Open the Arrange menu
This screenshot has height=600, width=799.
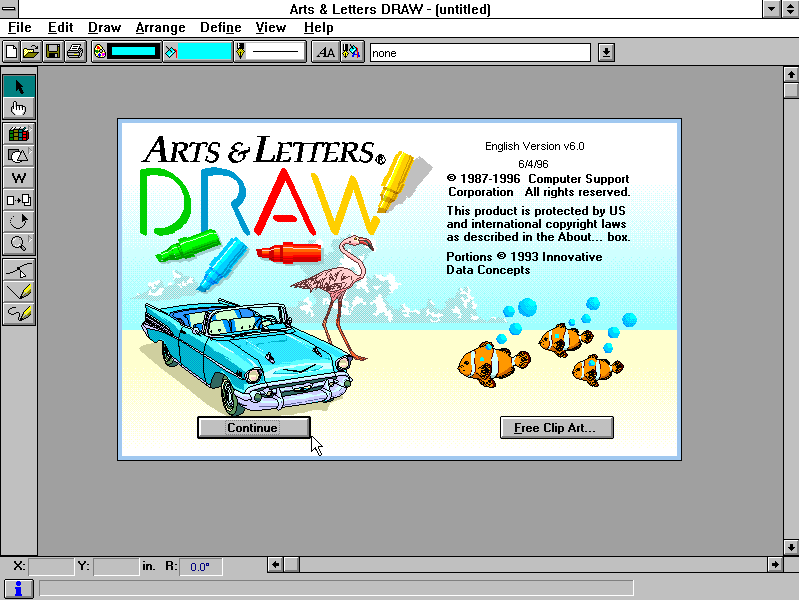(160, 28)
